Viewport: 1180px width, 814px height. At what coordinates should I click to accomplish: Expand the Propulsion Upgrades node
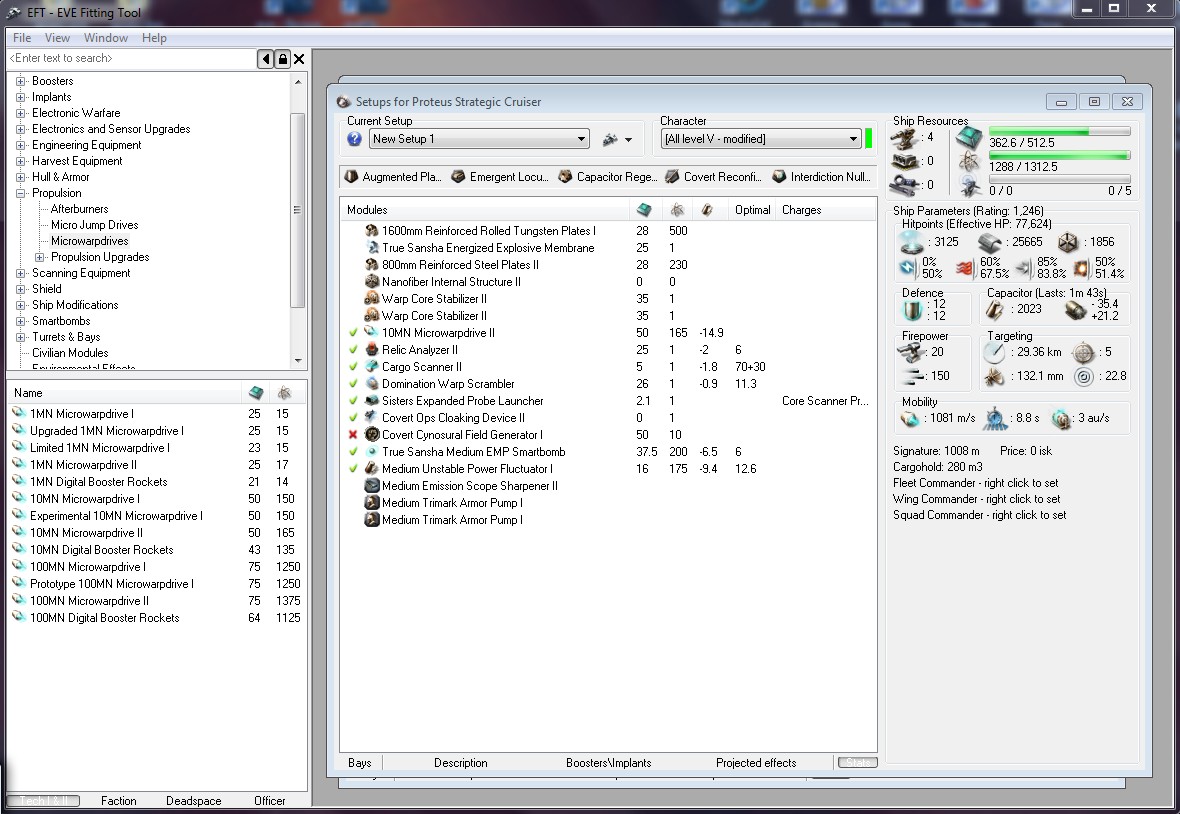click(40, 257)
